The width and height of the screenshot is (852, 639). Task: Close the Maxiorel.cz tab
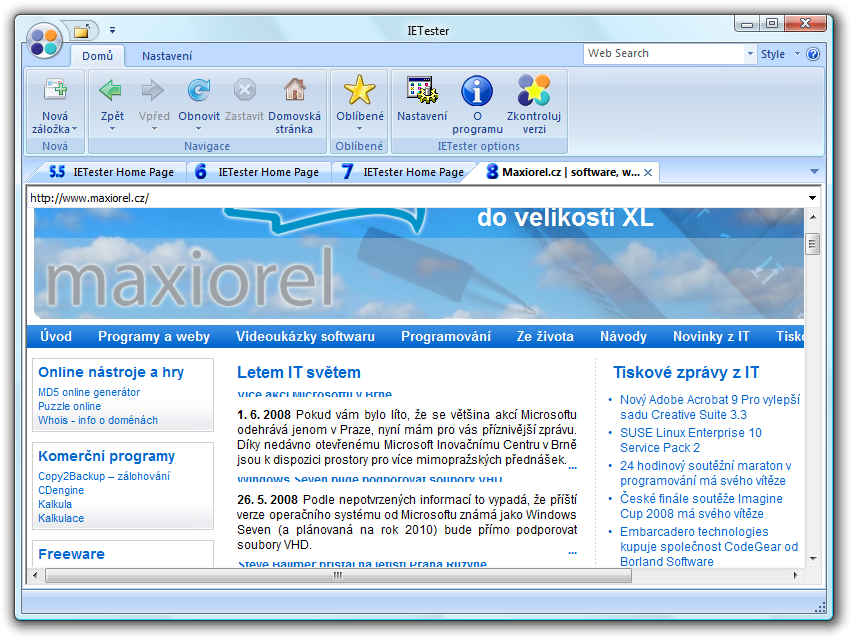(648, 173)
